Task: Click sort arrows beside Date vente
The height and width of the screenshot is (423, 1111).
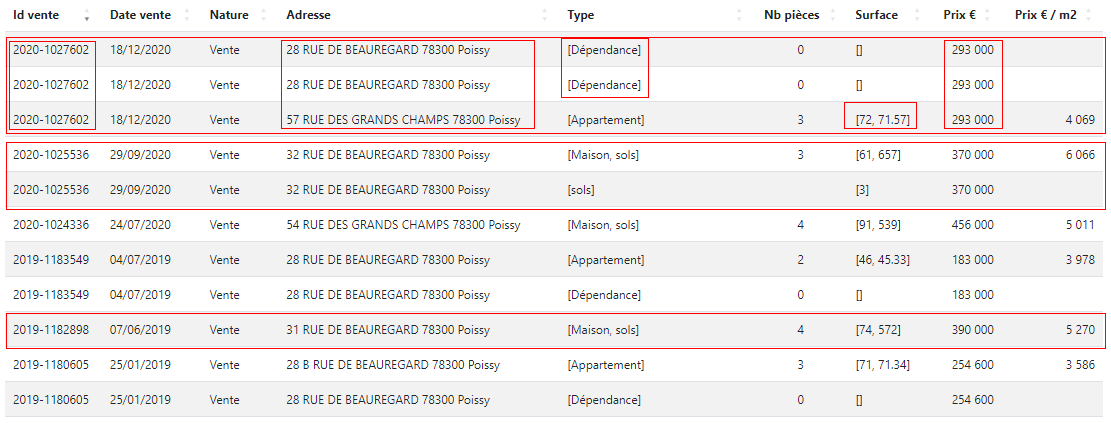Action: [187, 16]
